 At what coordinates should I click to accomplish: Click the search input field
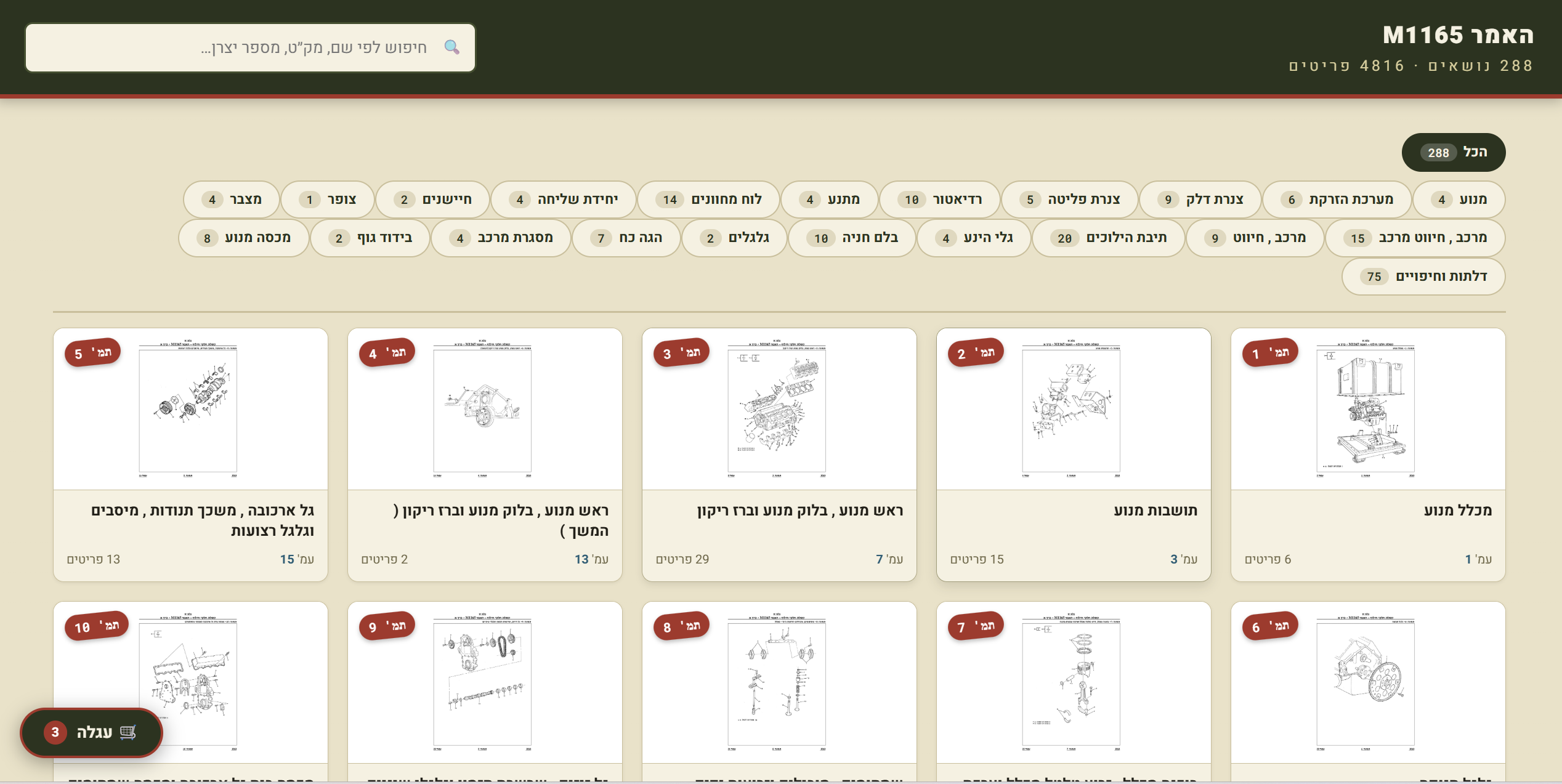tap(250, 47)
